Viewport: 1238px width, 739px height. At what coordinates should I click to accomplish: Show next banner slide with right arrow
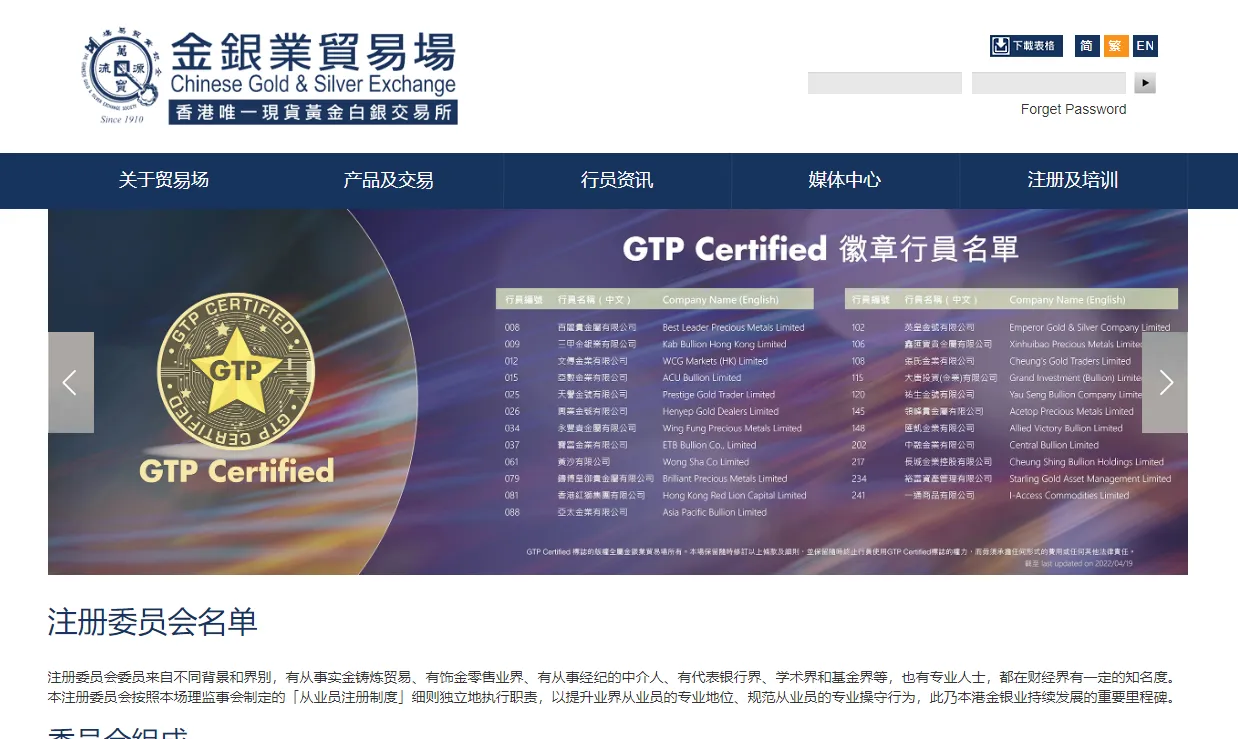click(1165, 382)
